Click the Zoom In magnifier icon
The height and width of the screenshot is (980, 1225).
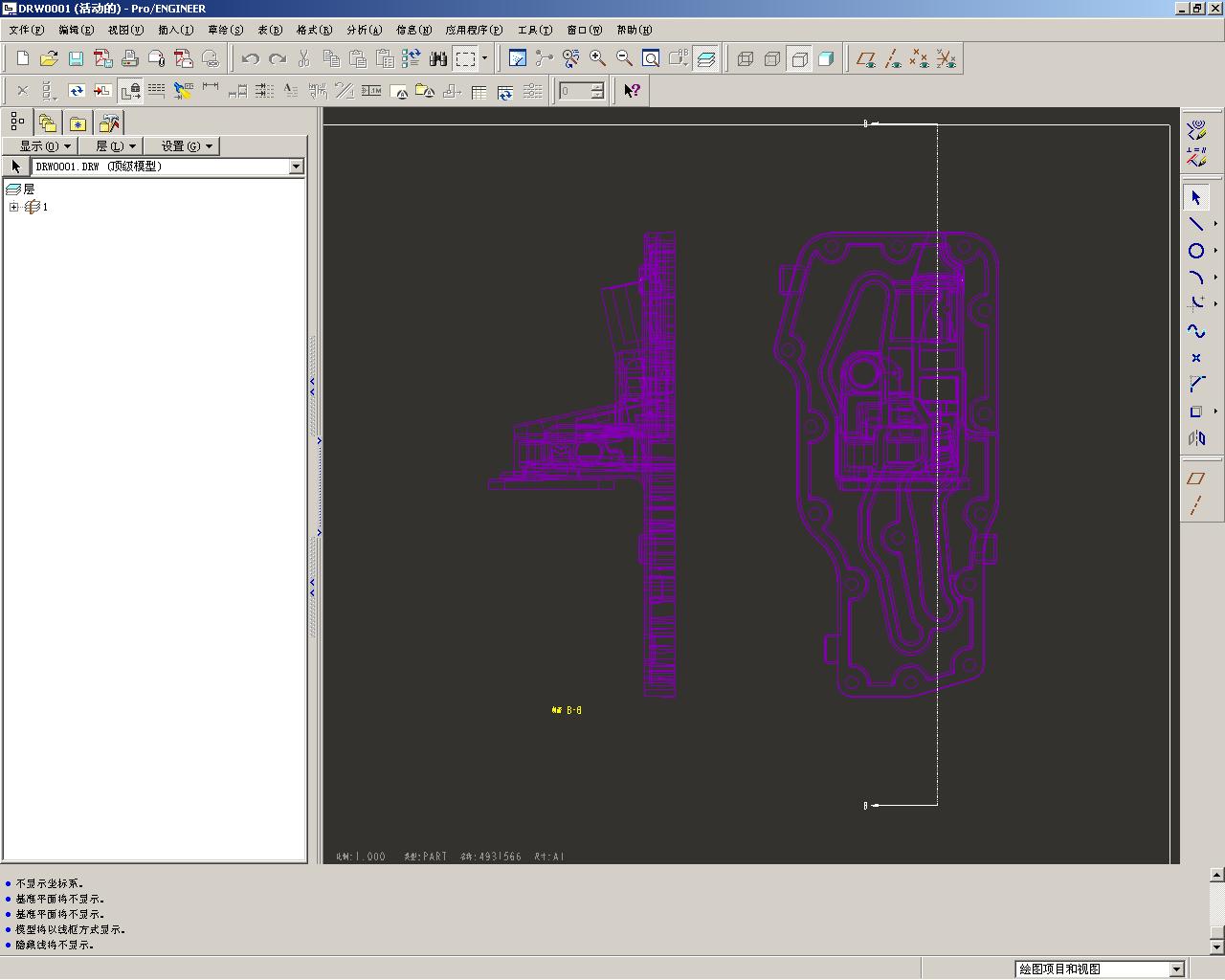click(598, 59)
